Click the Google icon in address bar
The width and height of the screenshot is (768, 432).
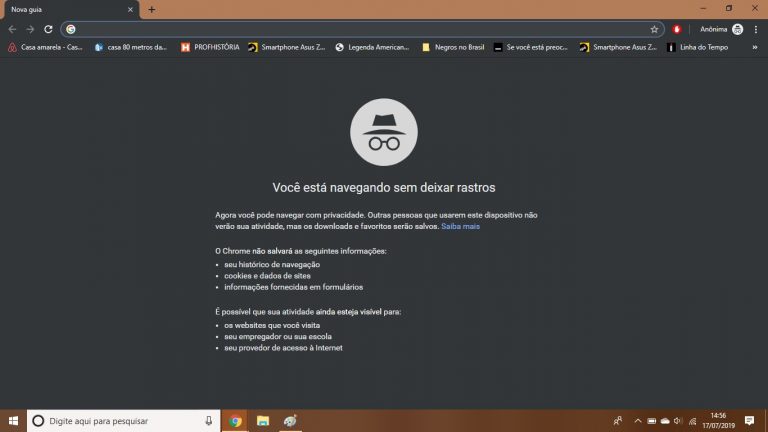(x=71, y=29)
